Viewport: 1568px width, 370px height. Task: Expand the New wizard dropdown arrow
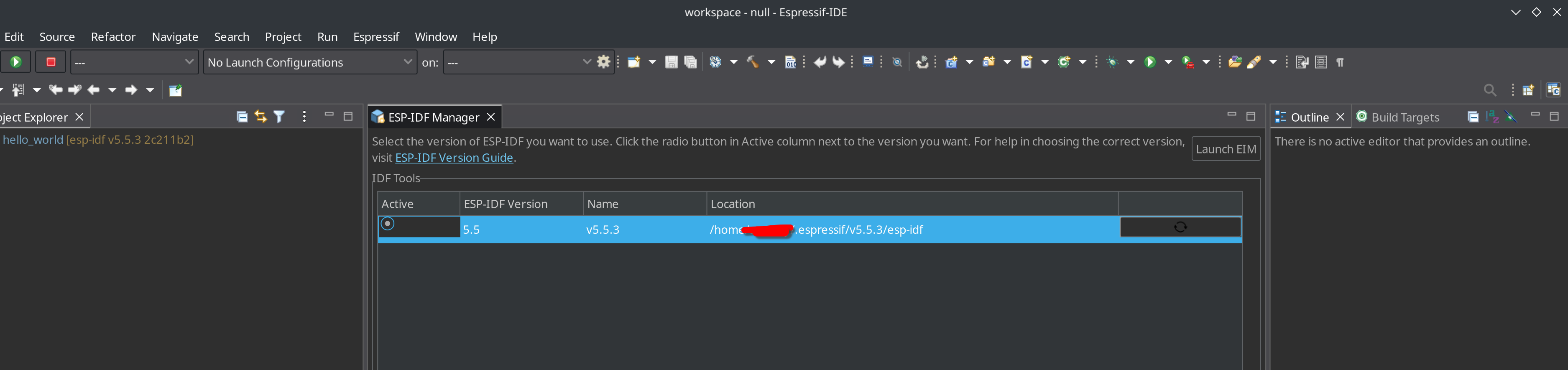[x=652, y=62]
